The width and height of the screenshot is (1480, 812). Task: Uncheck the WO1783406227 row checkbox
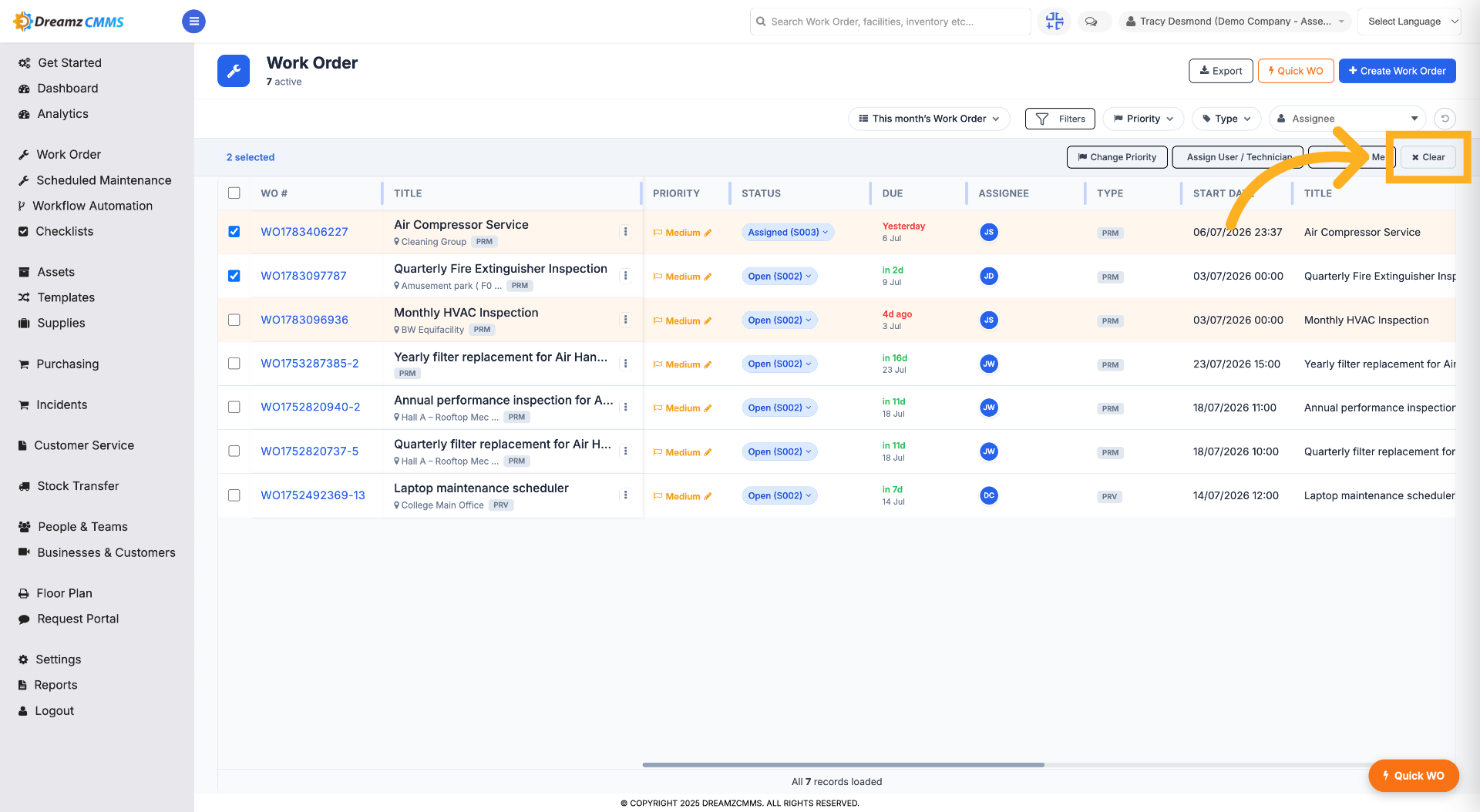coord(234,232)
